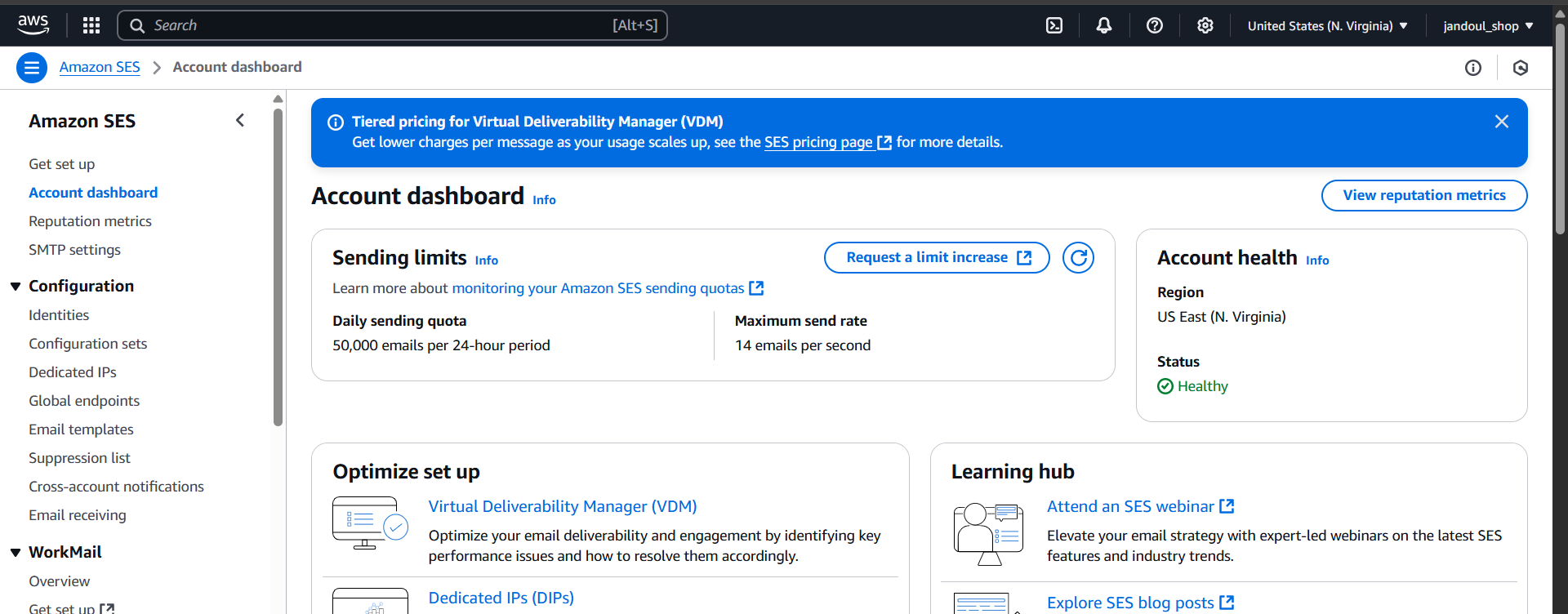Open the jandoul_shop account menu
This screenshot has width=1568, height=614.
1489,25
